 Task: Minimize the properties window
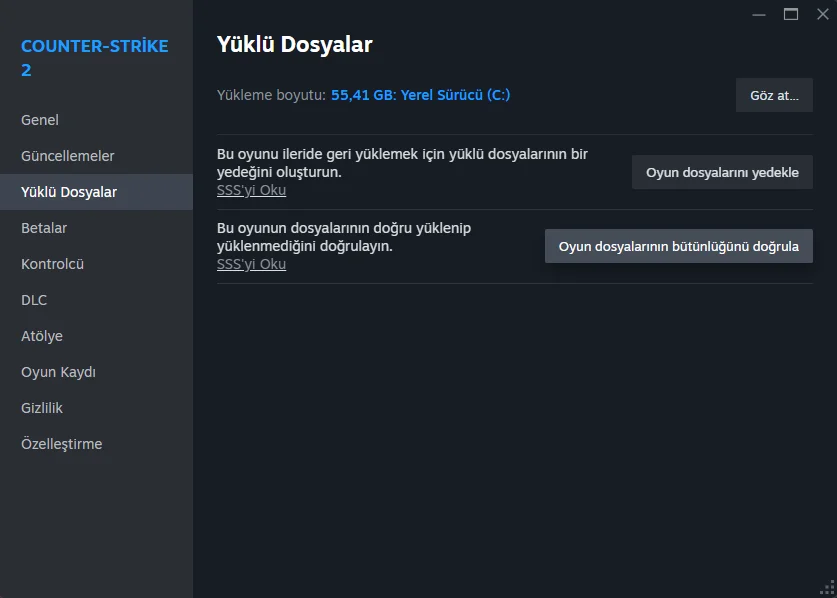759,14
